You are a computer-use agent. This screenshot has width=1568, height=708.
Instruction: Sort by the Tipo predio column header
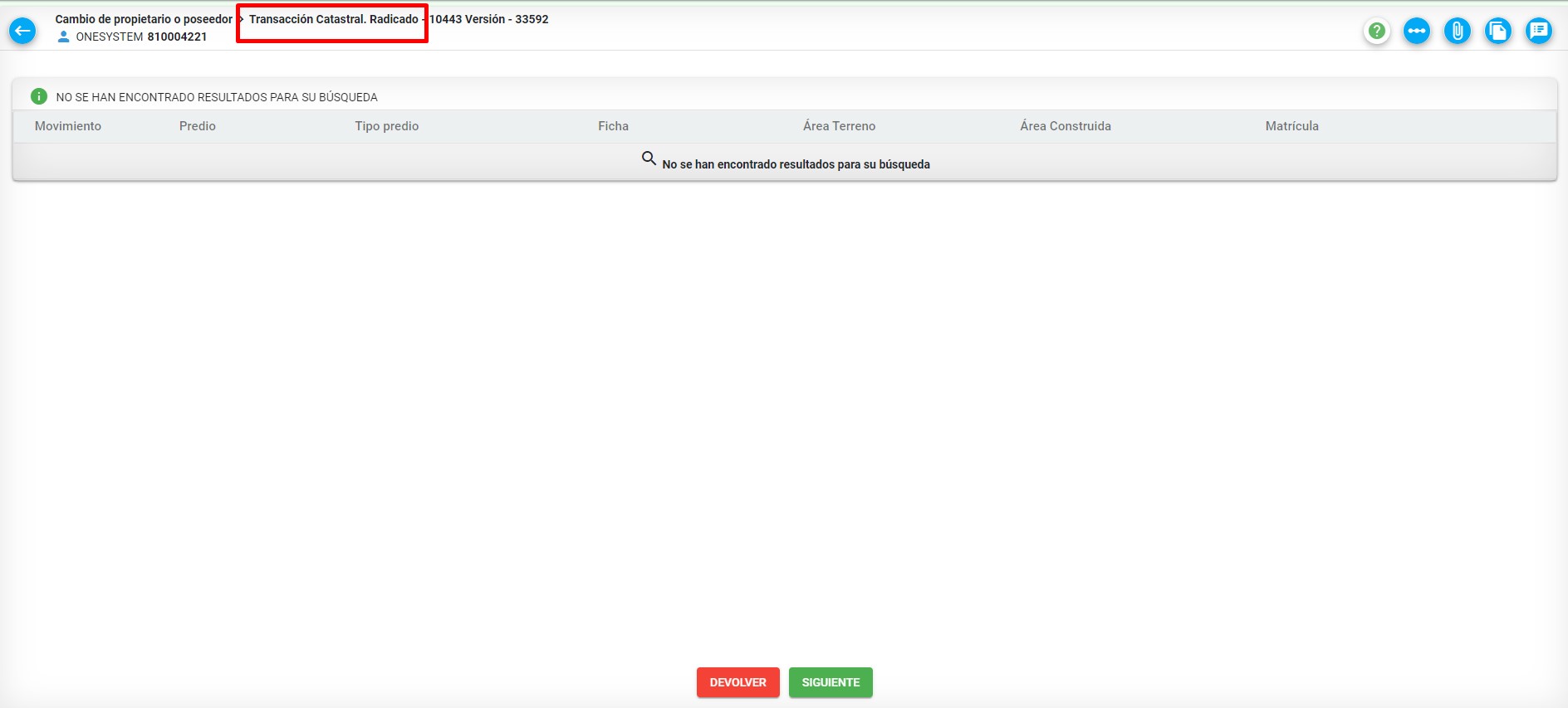[387, 126]
